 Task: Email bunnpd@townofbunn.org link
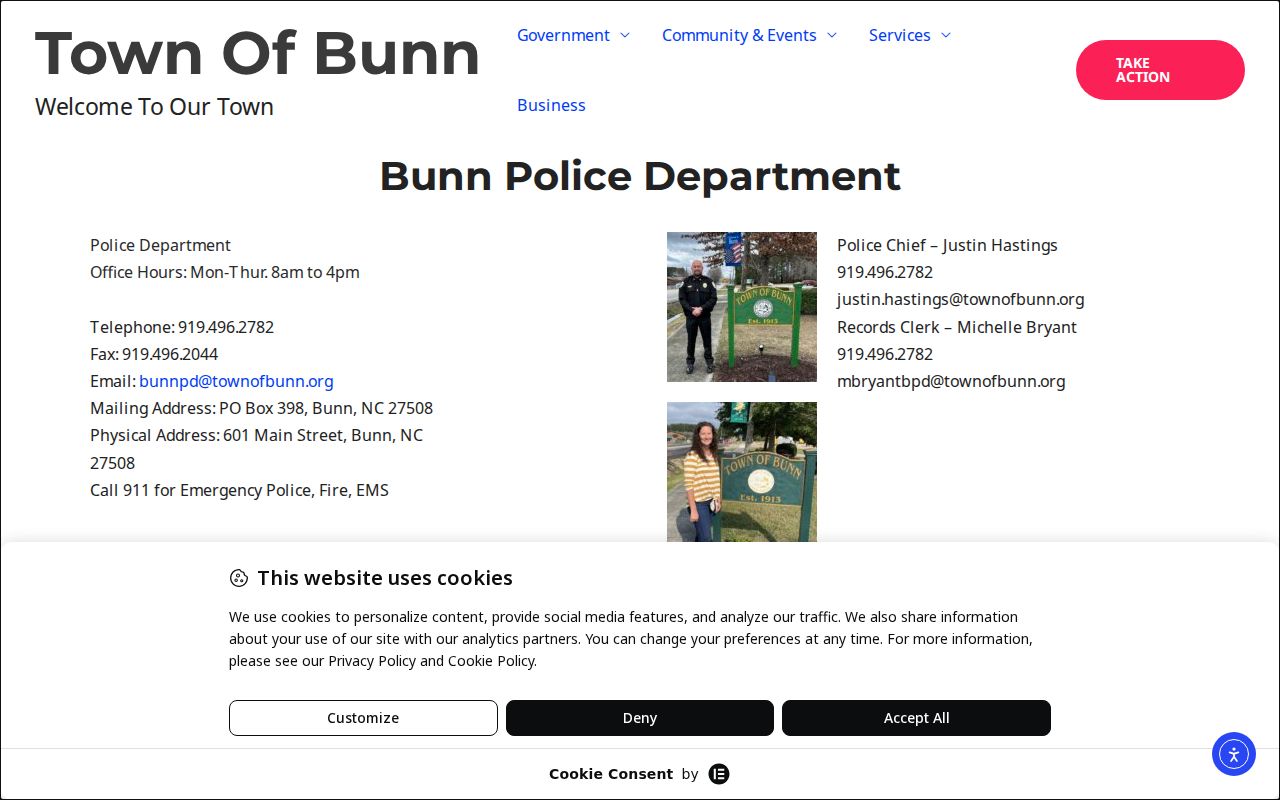236,381
